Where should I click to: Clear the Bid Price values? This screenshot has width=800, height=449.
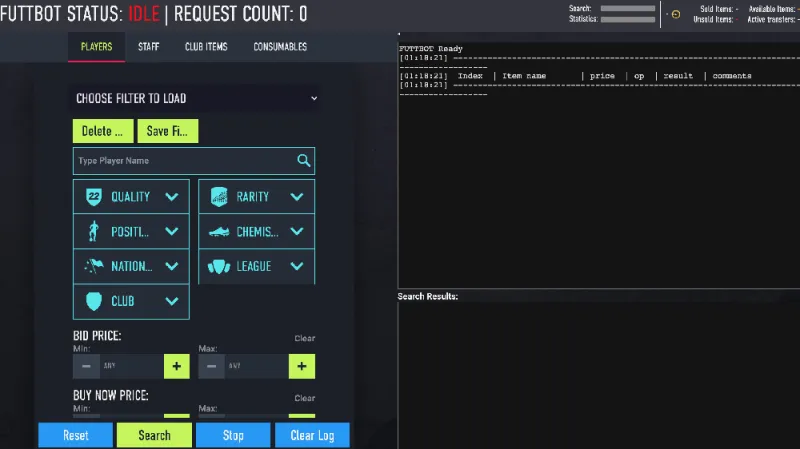coord(305,338)
